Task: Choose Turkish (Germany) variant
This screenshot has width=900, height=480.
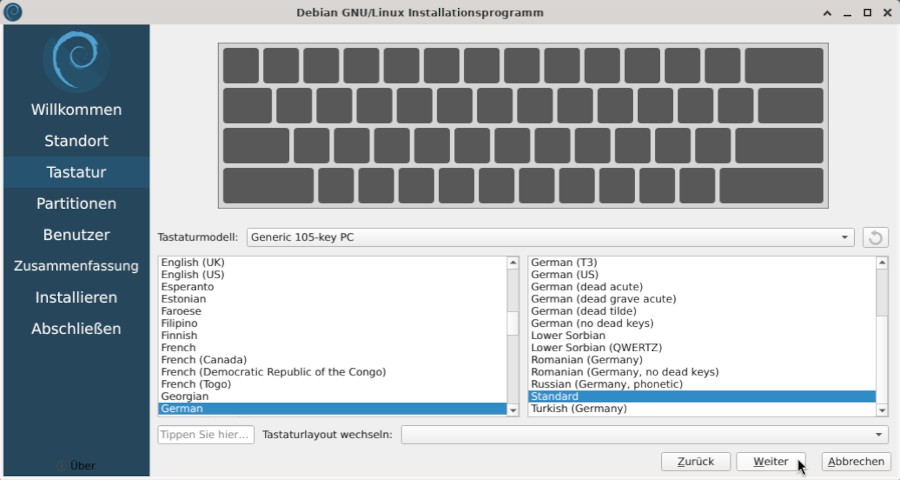Action: click(702, 408)
